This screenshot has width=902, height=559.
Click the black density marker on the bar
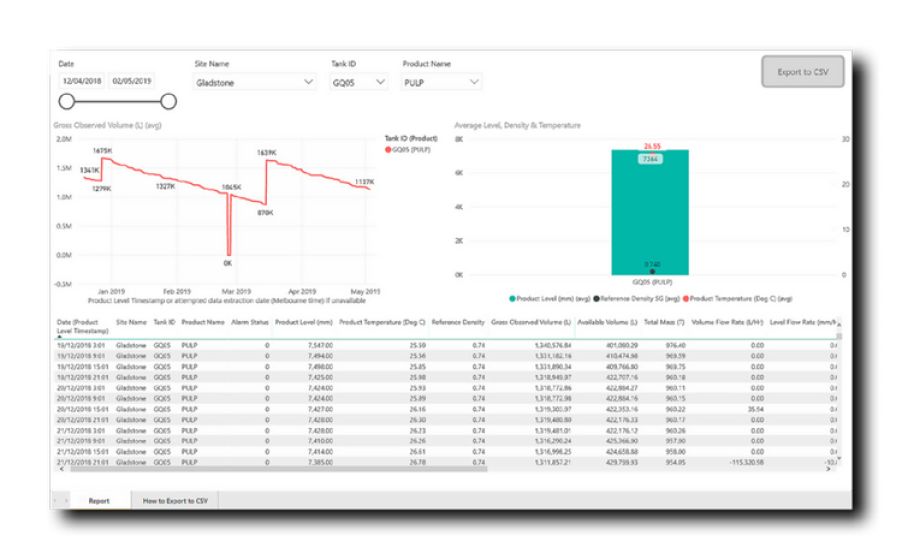pyautogui.click(x=652, y=271)
